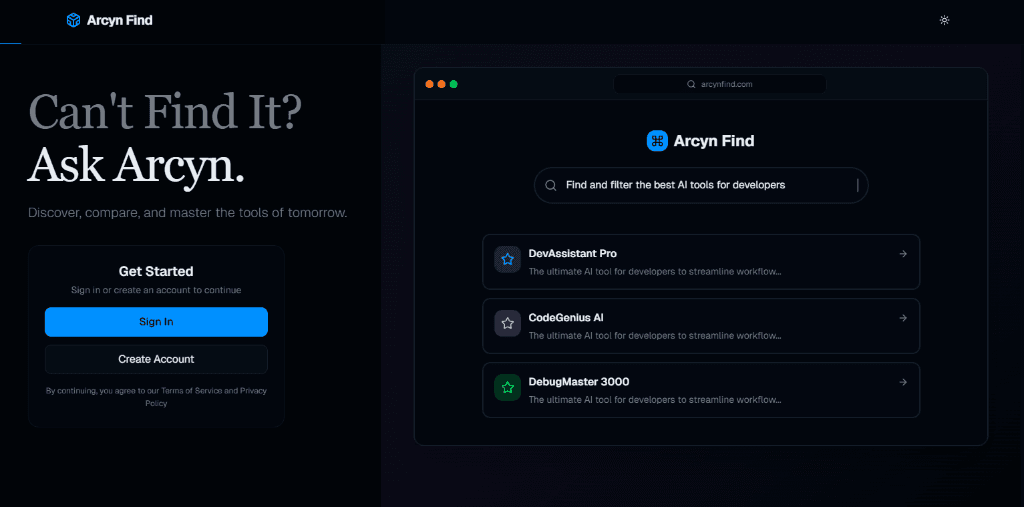Click the magnifier icon in the search bar
The width and height of the screenshot is (1024, 507).
(551, 185)
